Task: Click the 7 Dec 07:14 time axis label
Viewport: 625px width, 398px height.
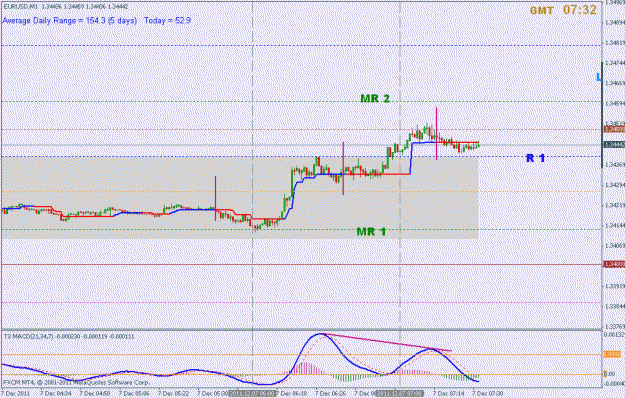Action: tap(449, 393)
